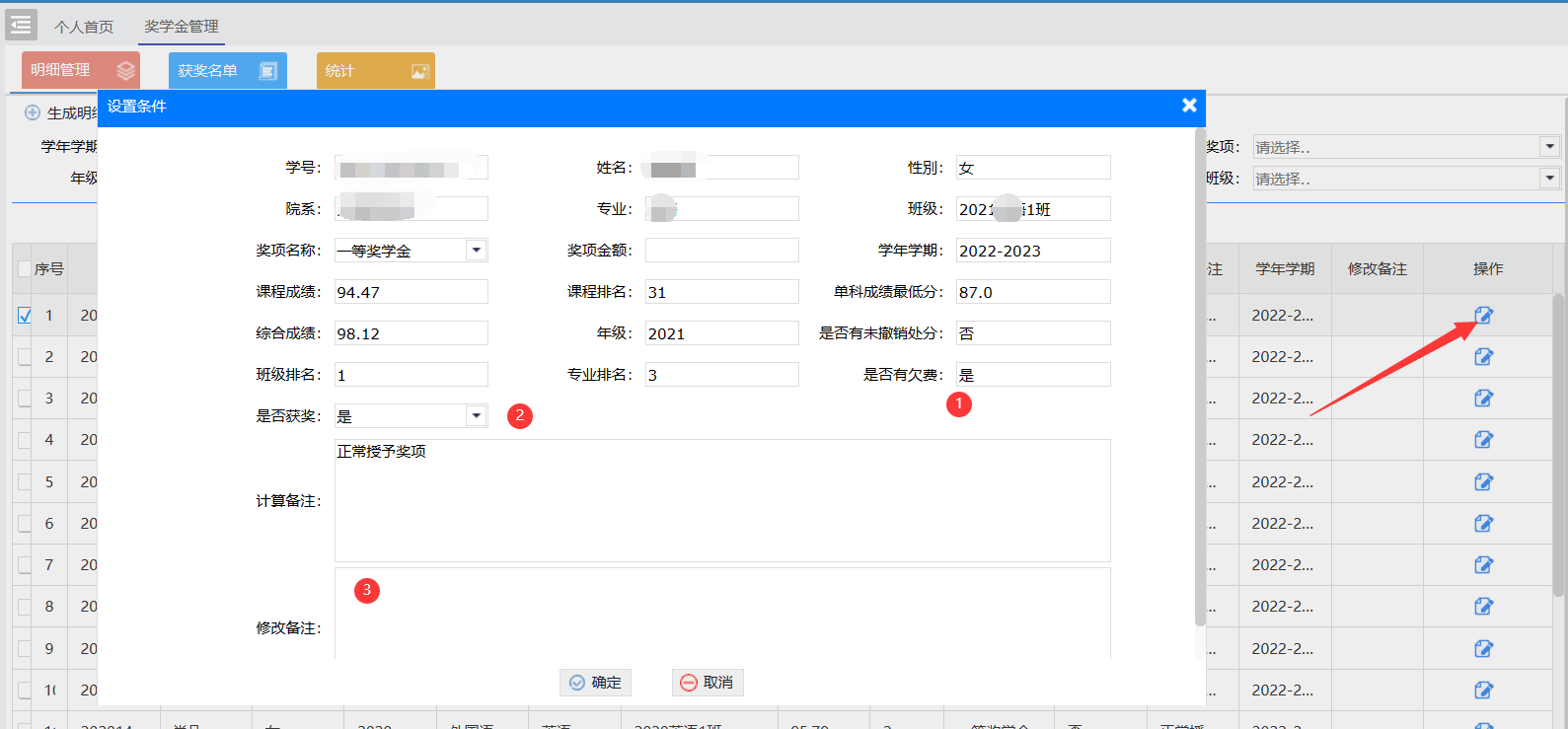This screenshot has height=729, width=1568.
Task: Open the 获奖名单 tab
Action: 227,71
